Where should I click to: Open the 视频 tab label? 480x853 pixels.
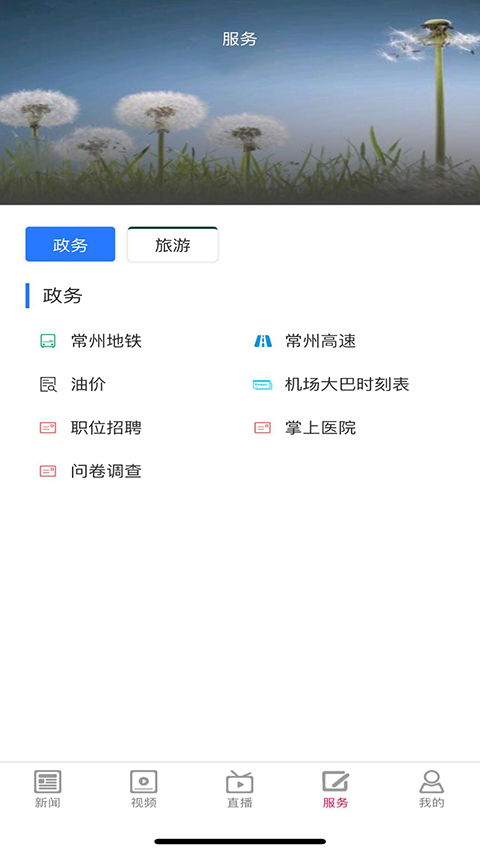coord(144,803)
